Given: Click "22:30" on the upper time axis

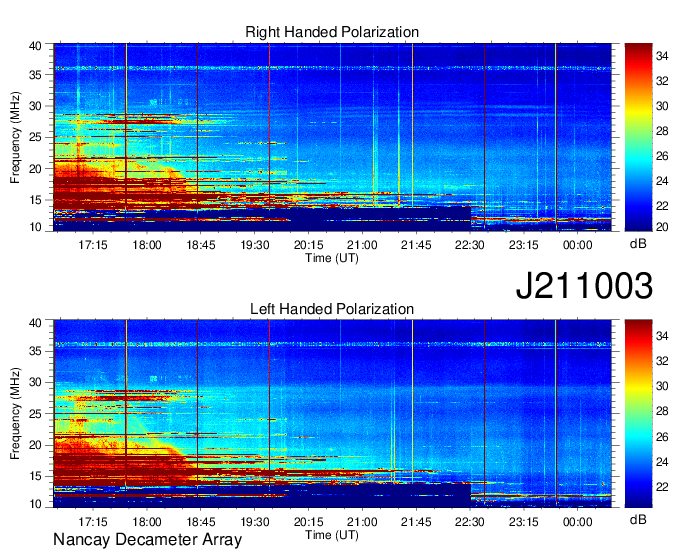Looking at the screenshot, I should 470,245.
